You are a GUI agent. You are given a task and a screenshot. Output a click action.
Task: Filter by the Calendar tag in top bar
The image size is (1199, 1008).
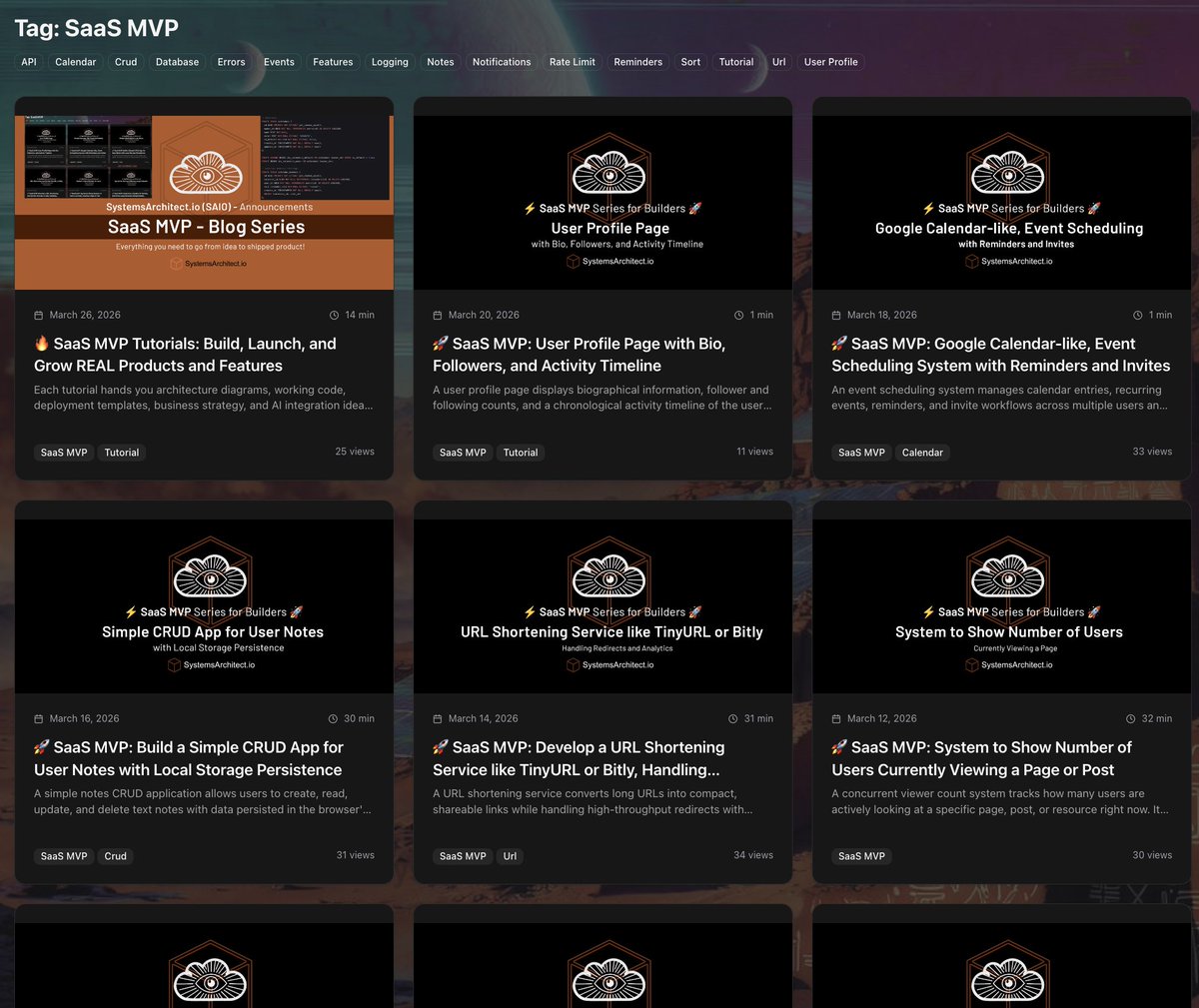point(76,62)
